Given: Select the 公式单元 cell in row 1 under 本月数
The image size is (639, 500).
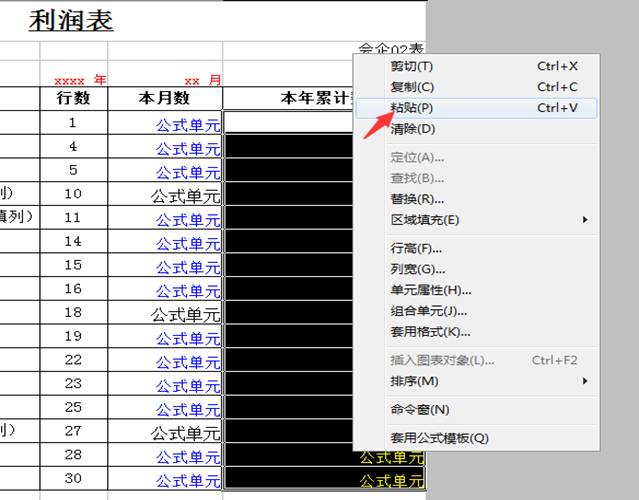Looking at the screenshot, I should [x=187, y=124].
